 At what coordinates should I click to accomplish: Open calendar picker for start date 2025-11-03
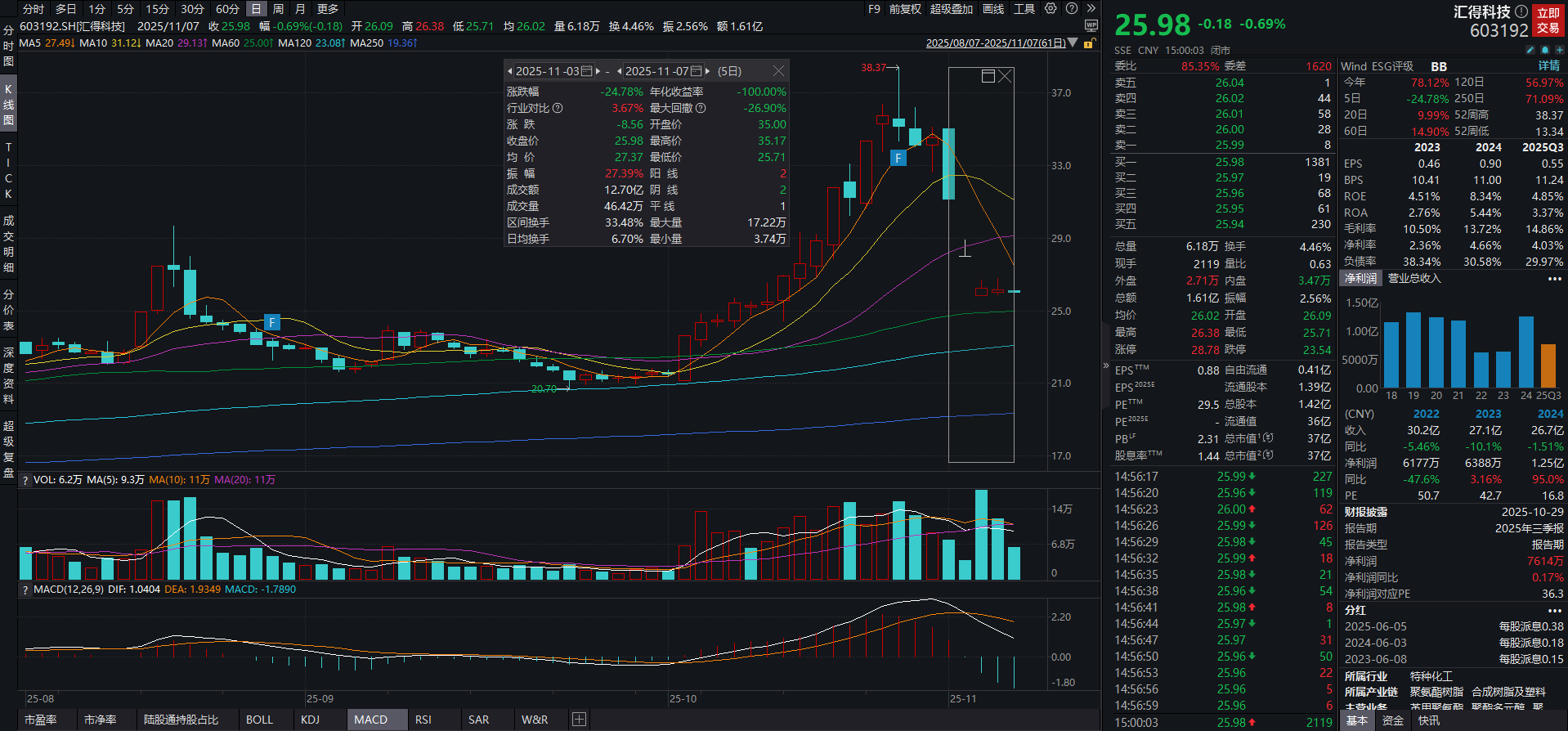[586, 71]
